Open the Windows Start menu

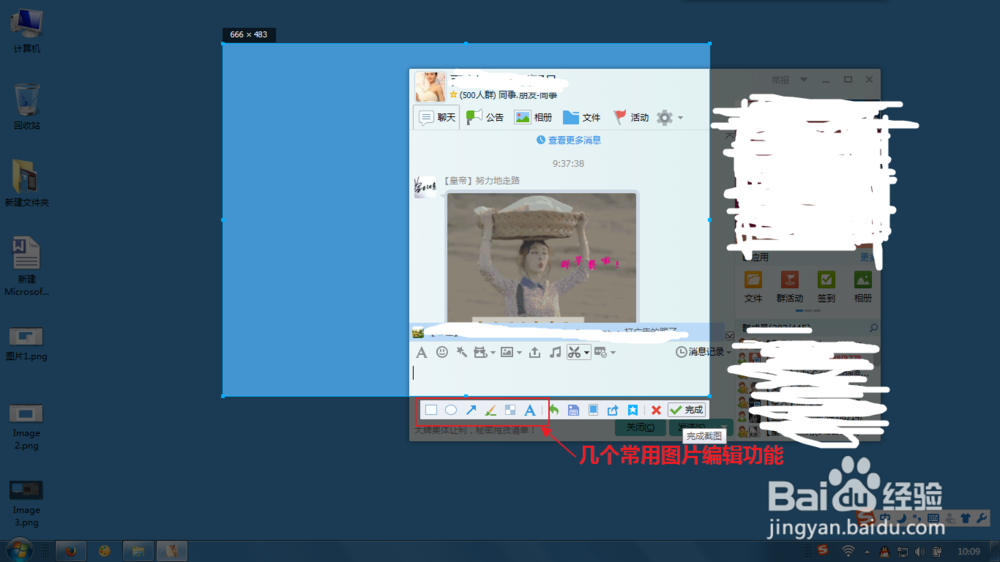[x=19, y=550]
